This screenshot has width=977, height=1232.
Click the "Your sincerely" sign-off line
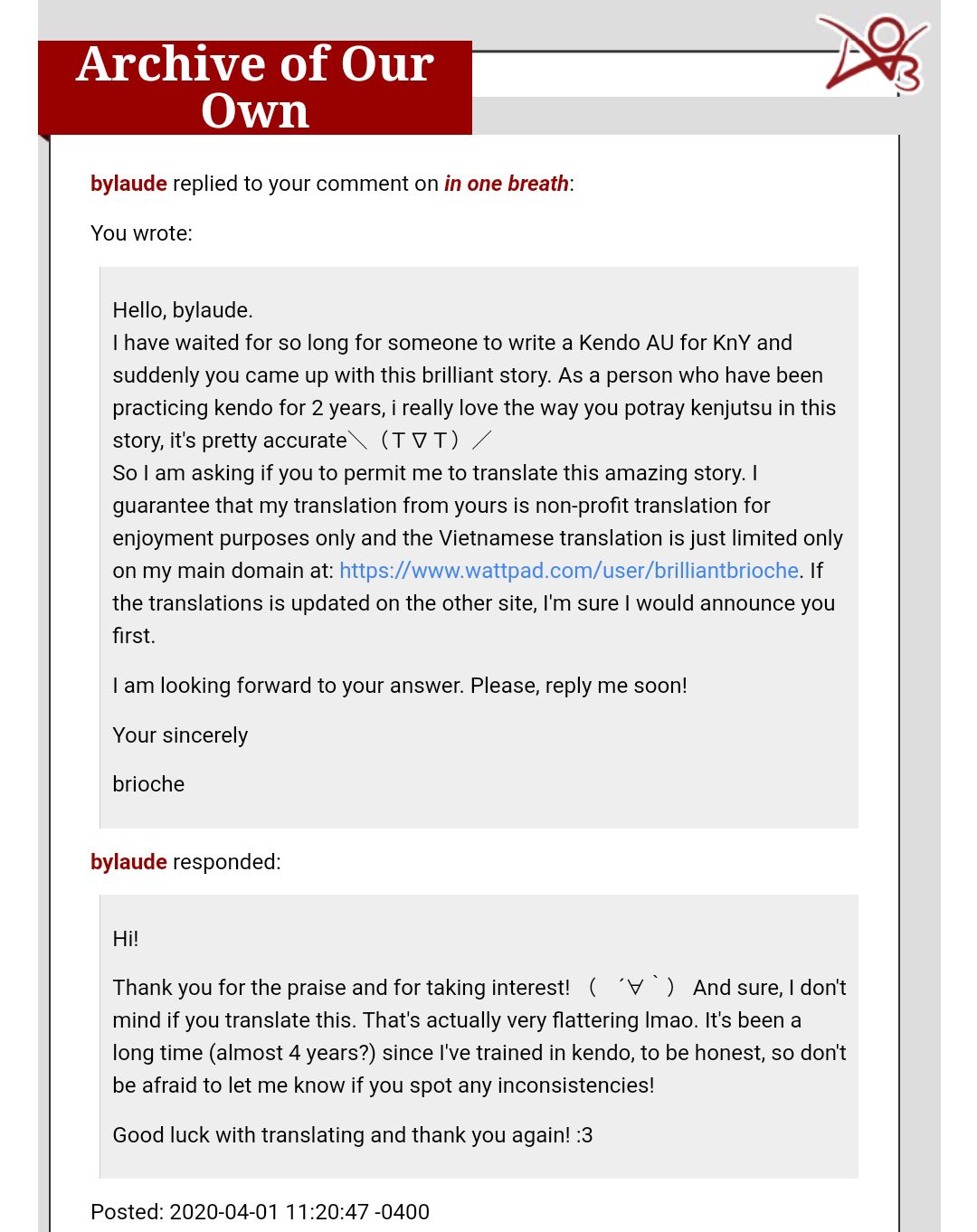pyautogui.click(x=180, y=735)
